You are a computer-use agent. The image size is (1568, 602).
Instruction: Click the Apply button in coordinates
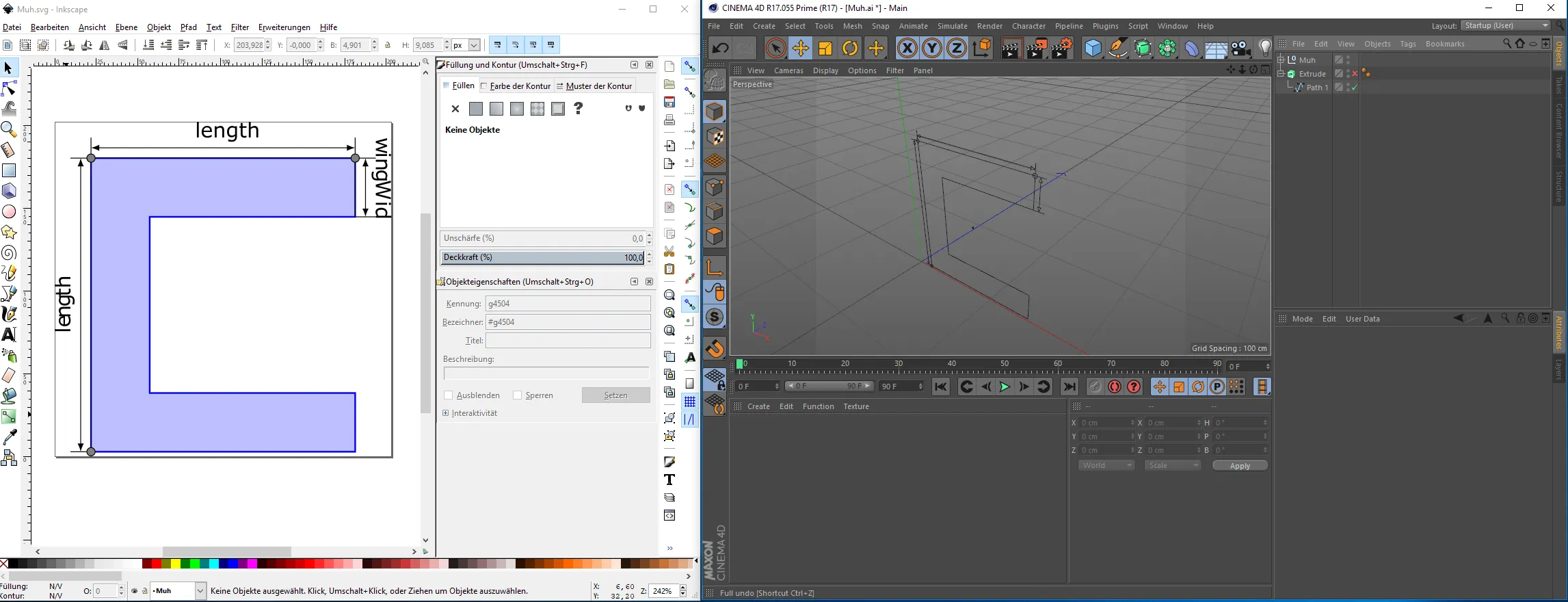[1239, 466]
